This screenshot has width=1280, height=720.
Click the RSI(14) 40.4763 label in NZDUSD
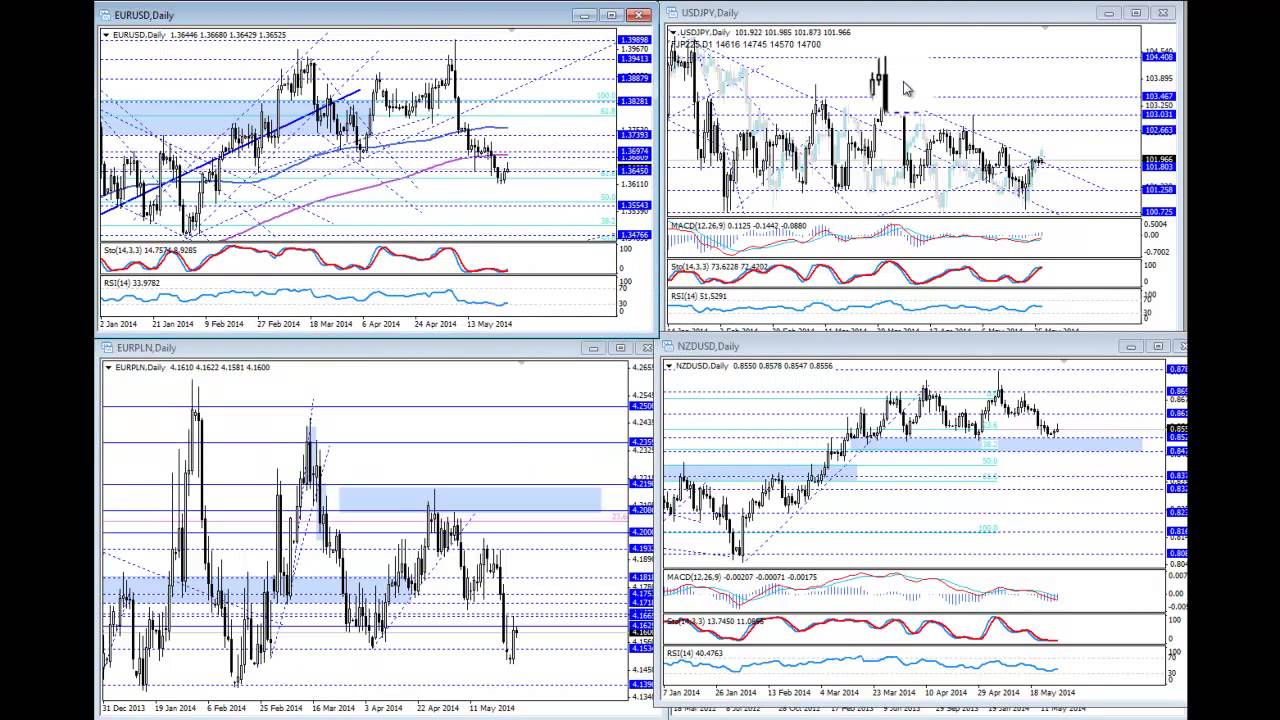[695, 653]
